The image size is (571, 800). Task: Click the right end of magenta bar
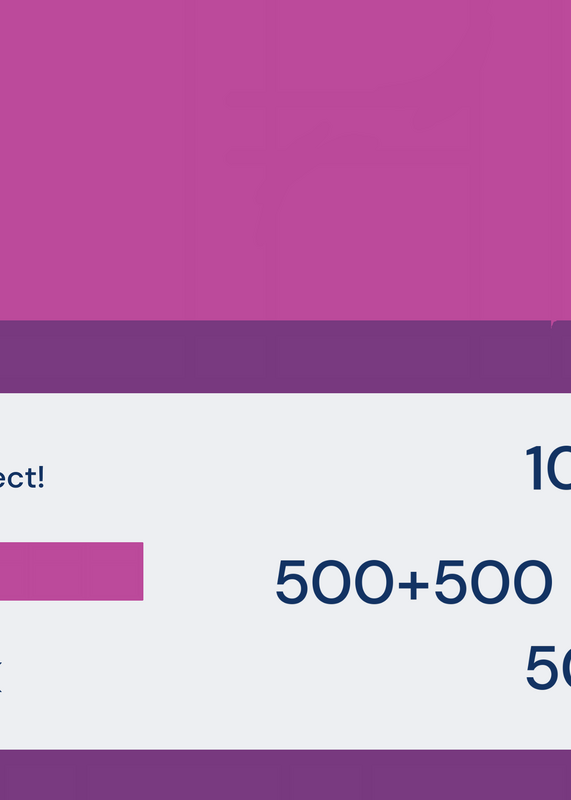(139, 571)
